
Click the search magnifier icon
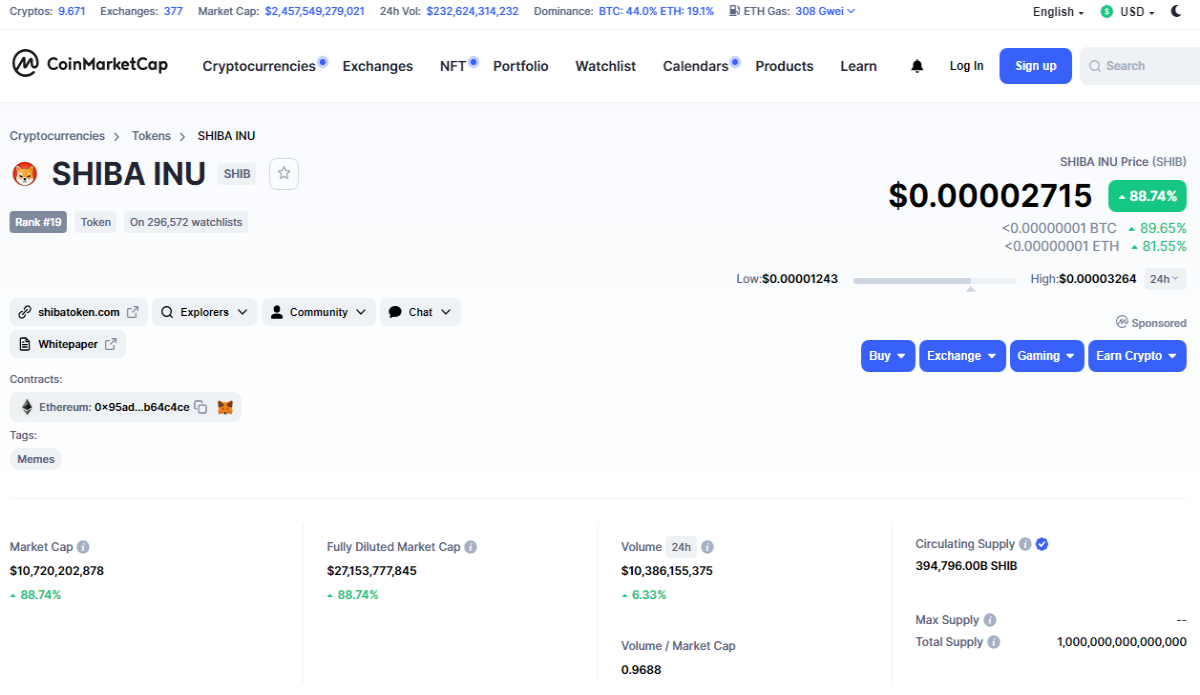point(1095,66)
